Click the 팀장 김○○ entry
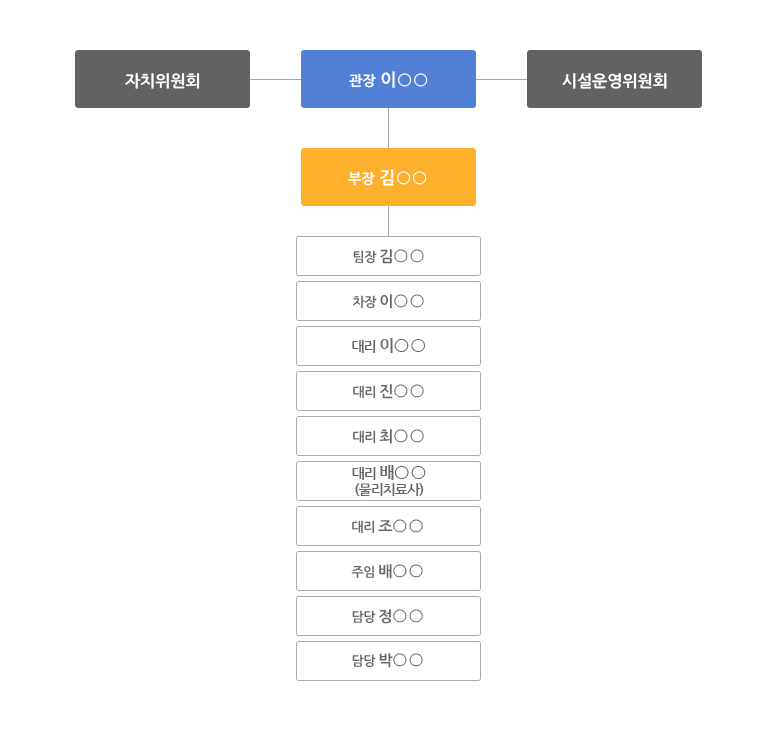The height and width of the screenshot is (731, 777). point(388,256)
